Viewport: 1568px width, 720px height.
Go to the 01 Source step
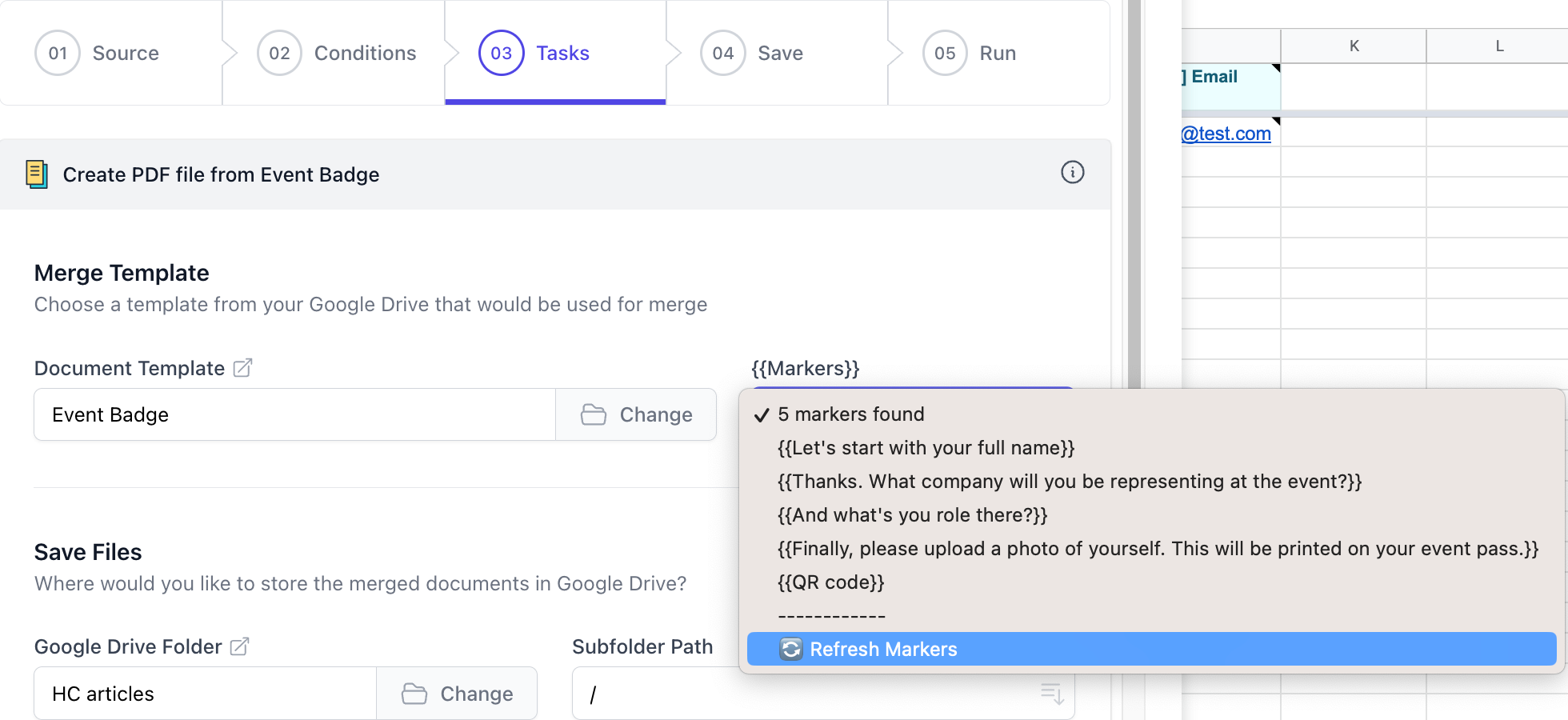pyautogui.click(x=111, y=53)
